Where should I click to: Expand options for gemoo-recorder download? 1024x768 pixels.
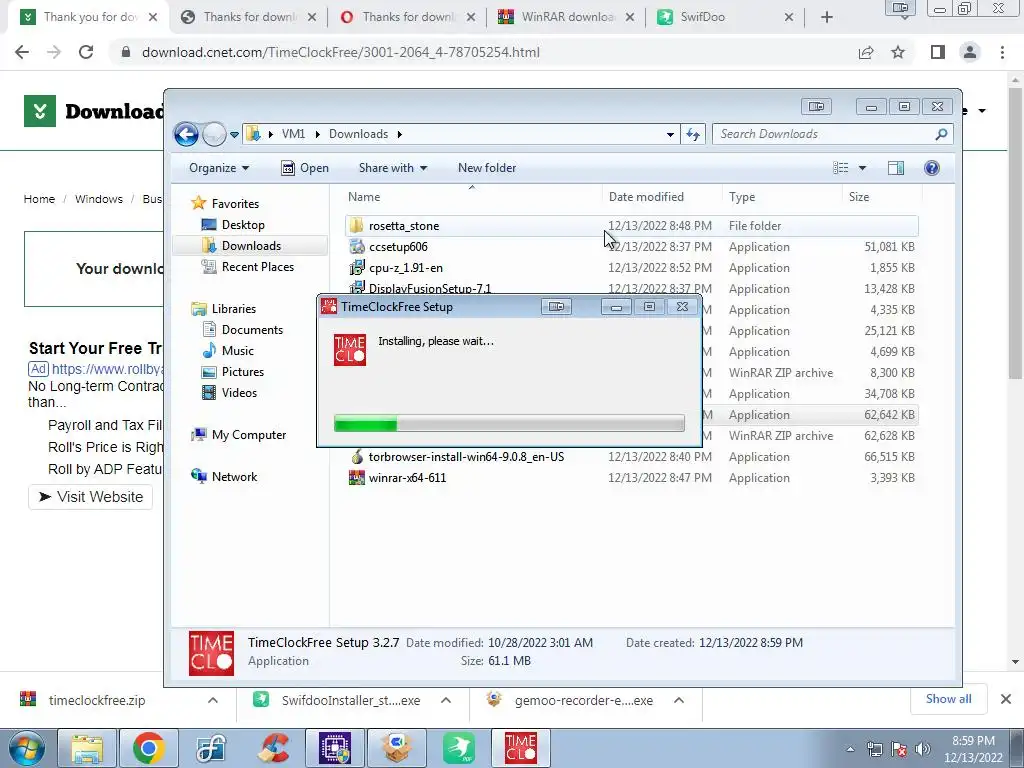[679, 700]
